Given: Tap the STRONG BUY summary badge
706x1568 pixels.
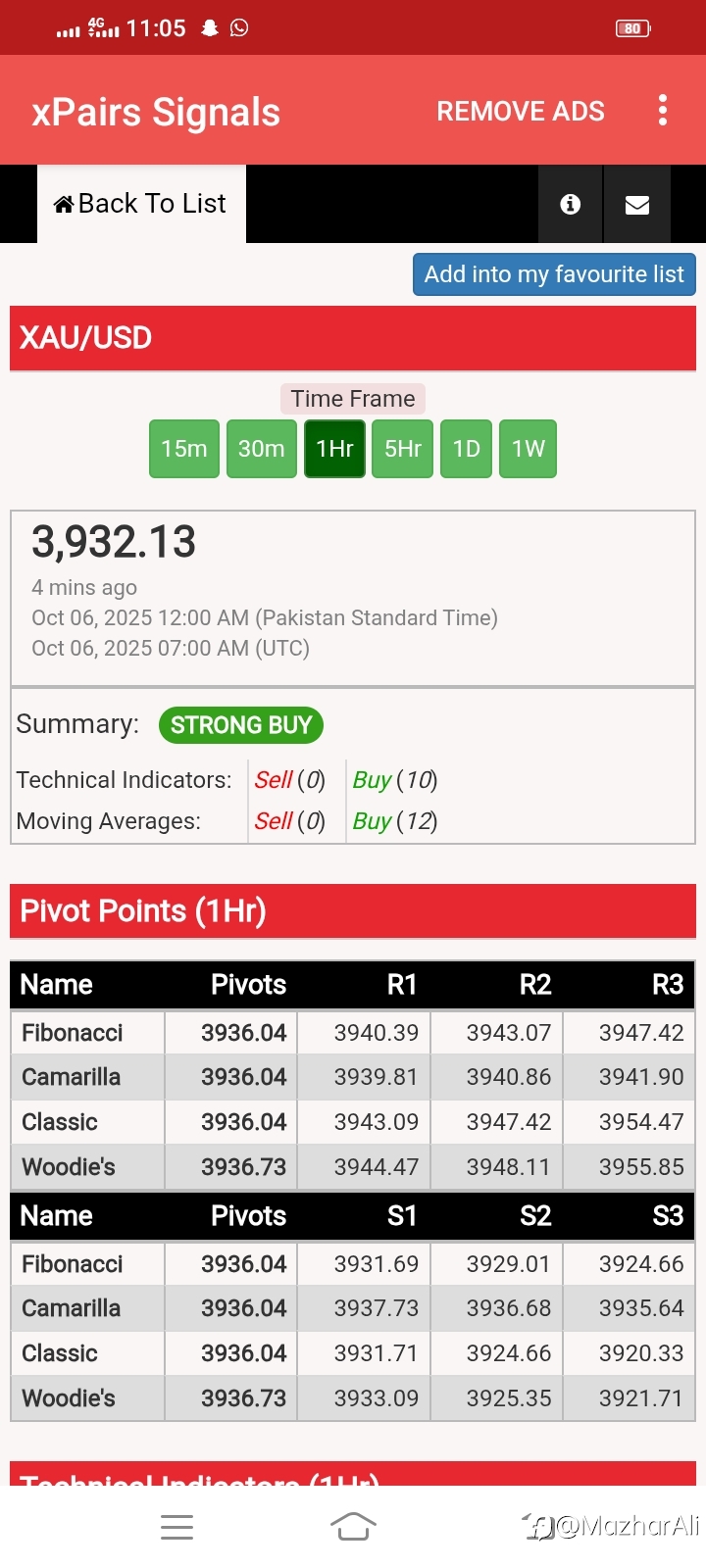Looking at the screenshot, I should point(240,725).
